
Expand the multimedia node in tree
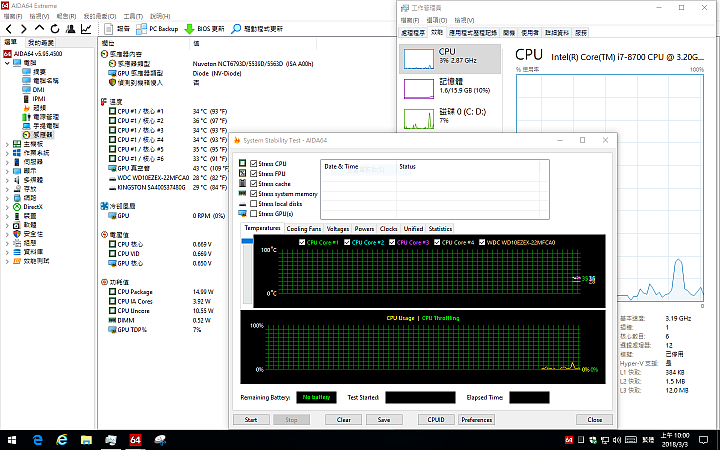click(x=7, y=180)
